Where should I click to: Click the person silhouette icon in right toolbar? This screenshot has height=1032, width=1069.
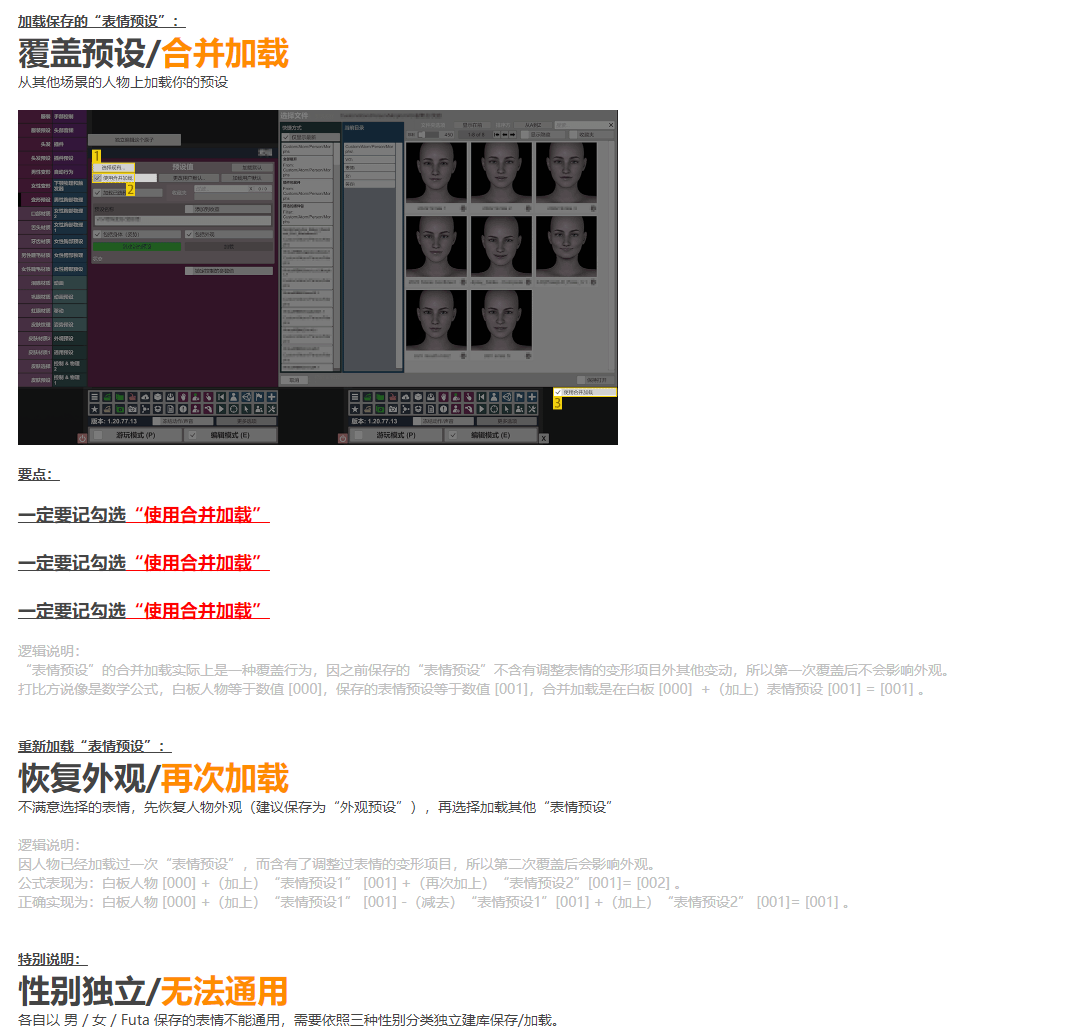tap(494, 397)
